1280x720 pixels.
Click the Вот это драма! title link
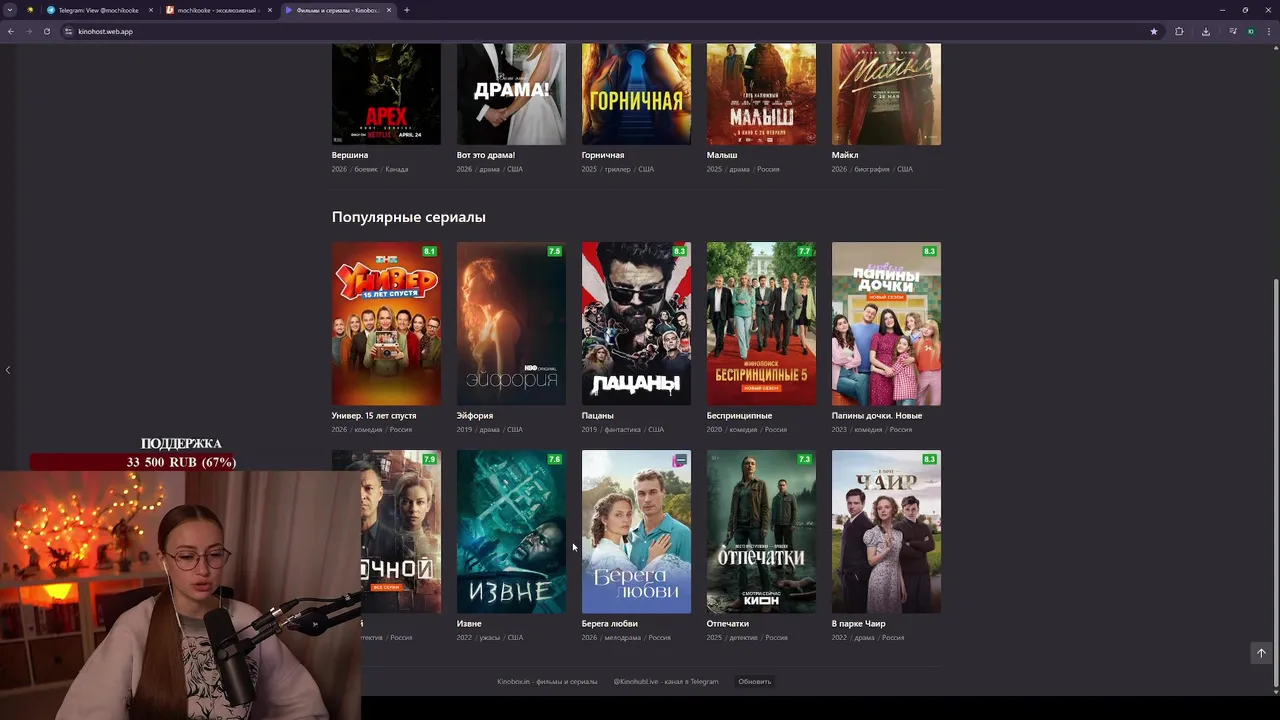coord(486,155)
